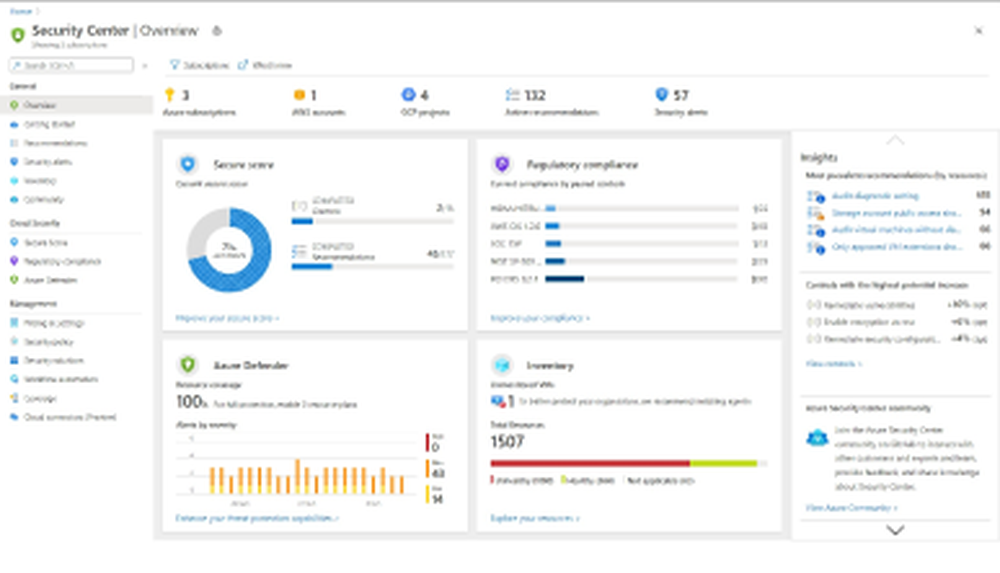Image resolution: width=1000 pixels, height=573 pixels.
Task: Click Remediate security configurations control row
Action: pyautogui.click(x=897, y=339)
